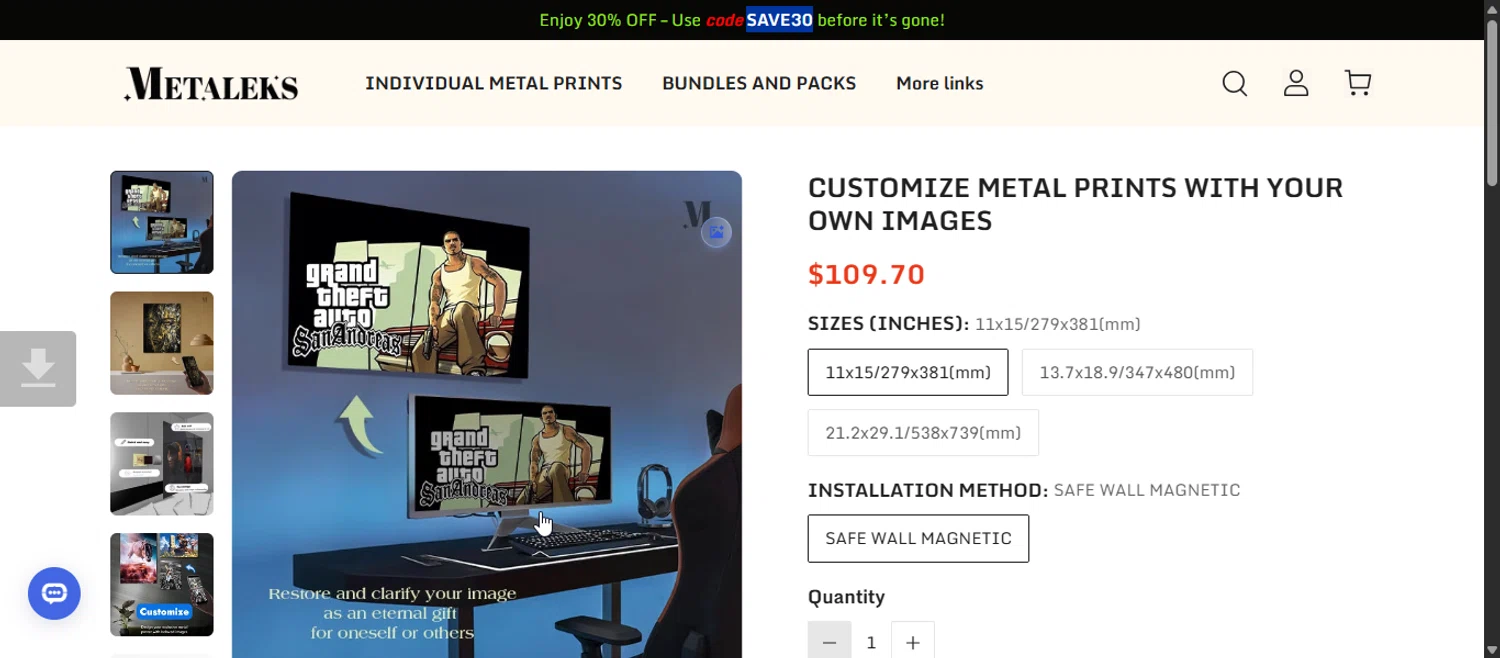Open the search icon in the header
The width and height of the screenshot is (1500, 658).
(1235, 83)
